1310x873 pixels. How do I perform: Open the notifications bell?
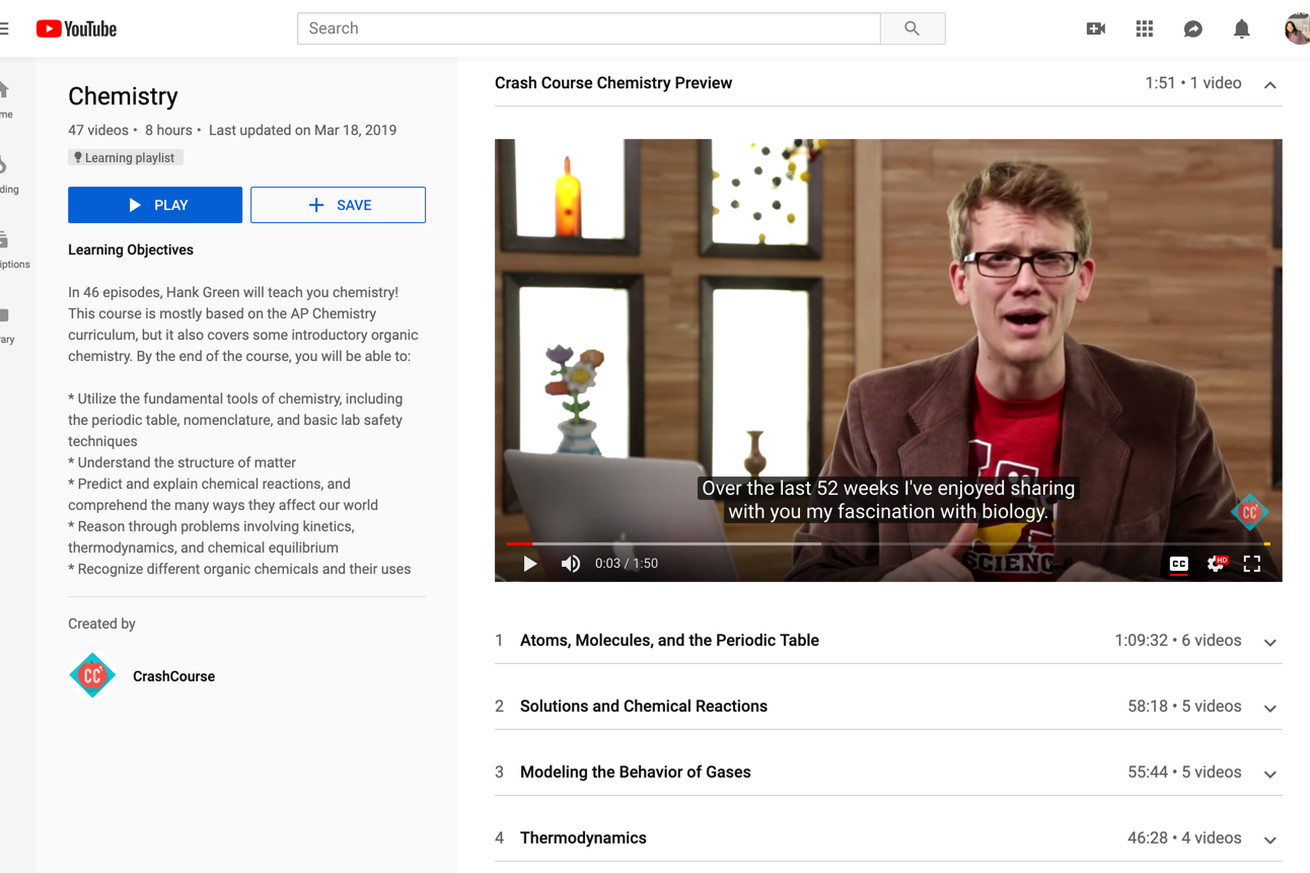click(1241, 29)
